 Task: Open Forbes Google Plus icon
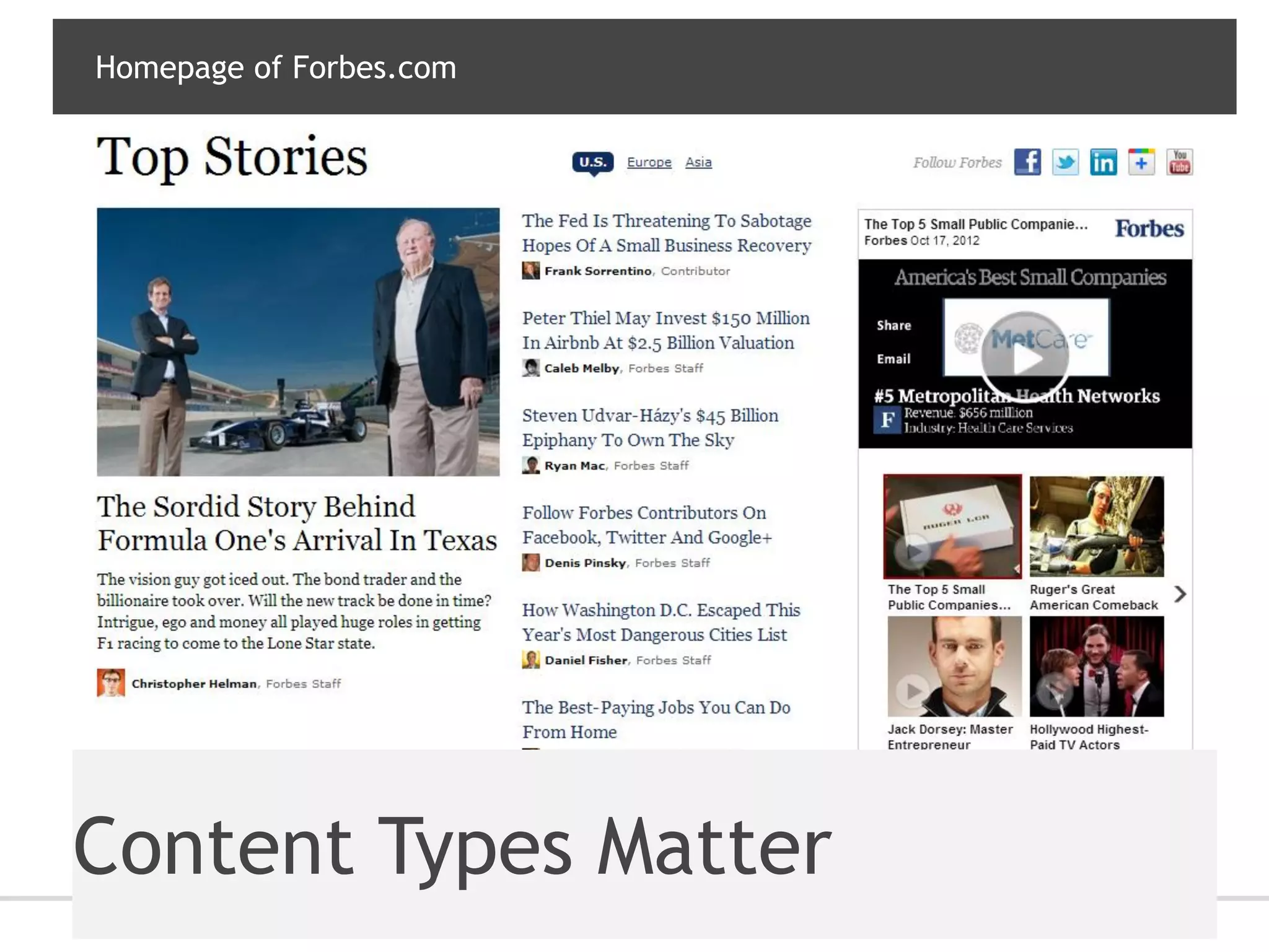1141,162
